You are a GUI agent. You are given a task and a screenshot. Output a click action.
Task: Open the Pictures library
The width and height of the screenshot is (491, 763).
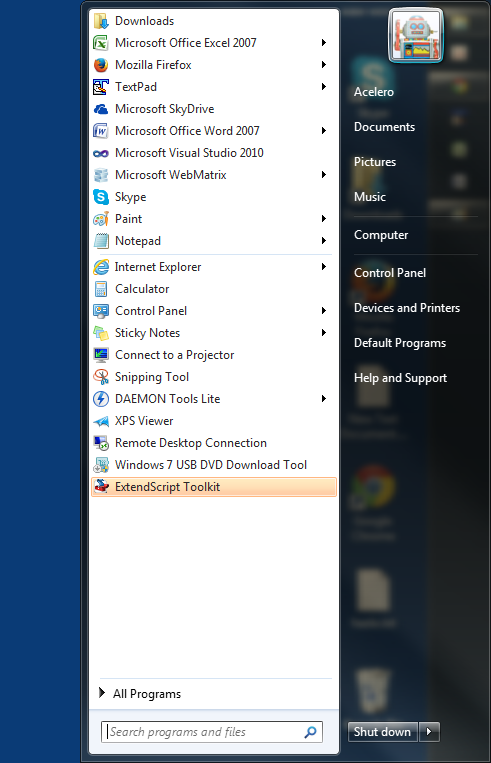(x=375, y=162)
